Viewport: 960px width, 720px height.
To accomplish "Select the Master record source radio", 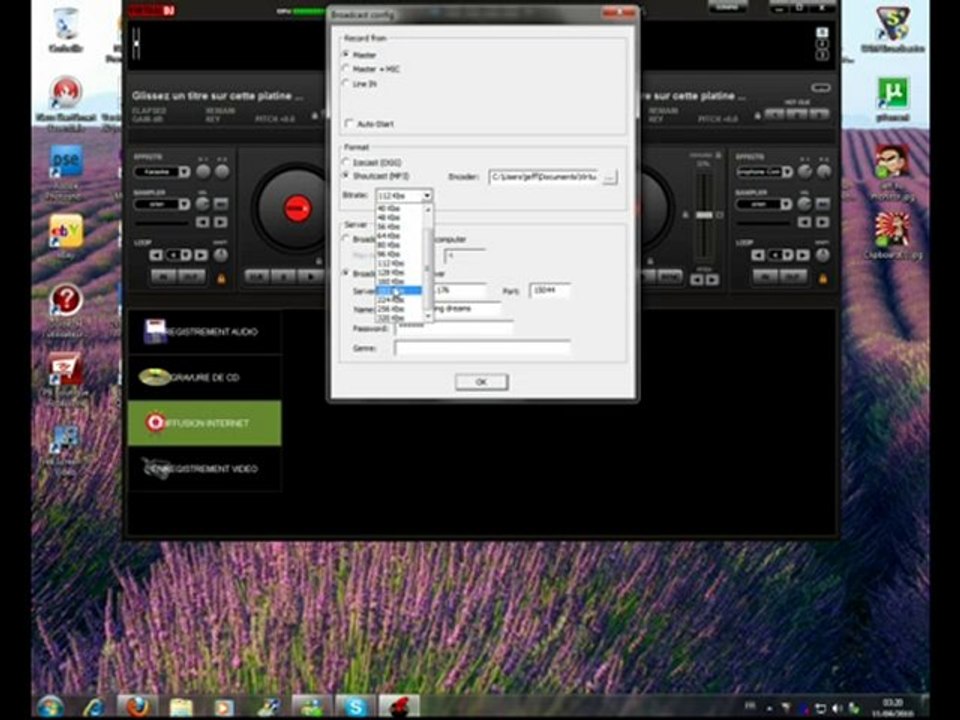I will (x=347, y=54).
